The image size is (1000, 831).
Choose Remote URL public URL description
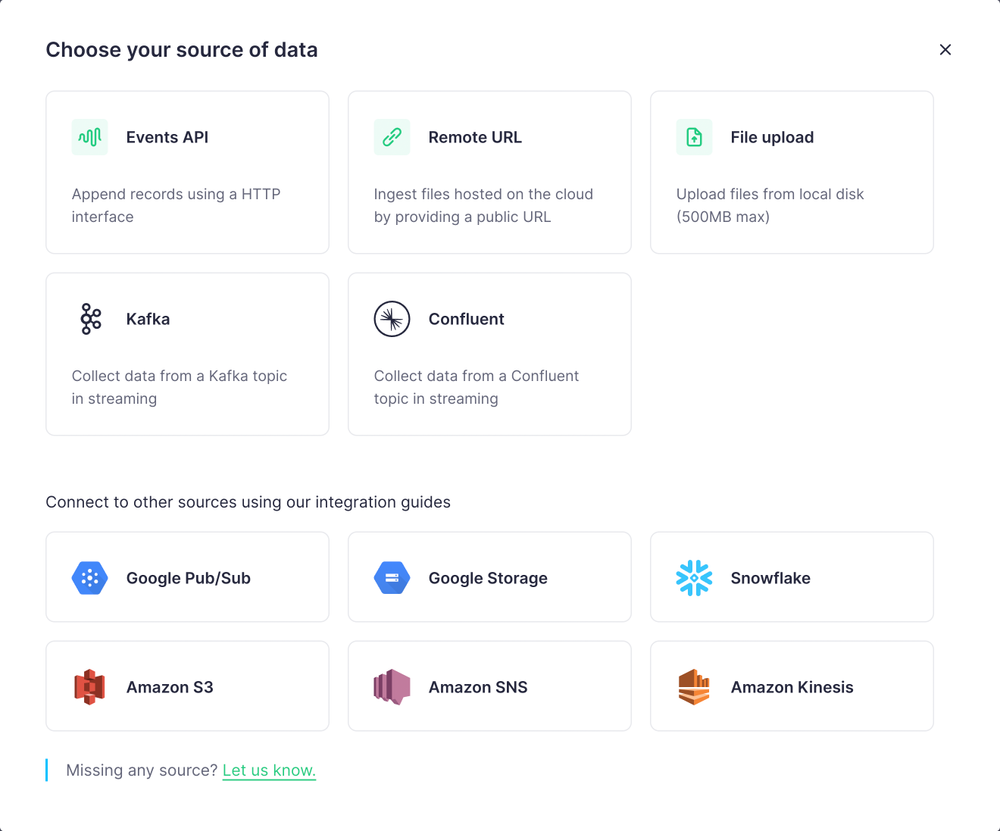point(483,205)
